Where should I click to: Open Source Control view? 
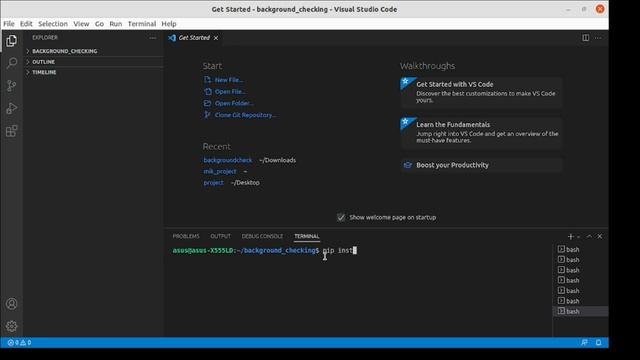[x=11, y=85]
